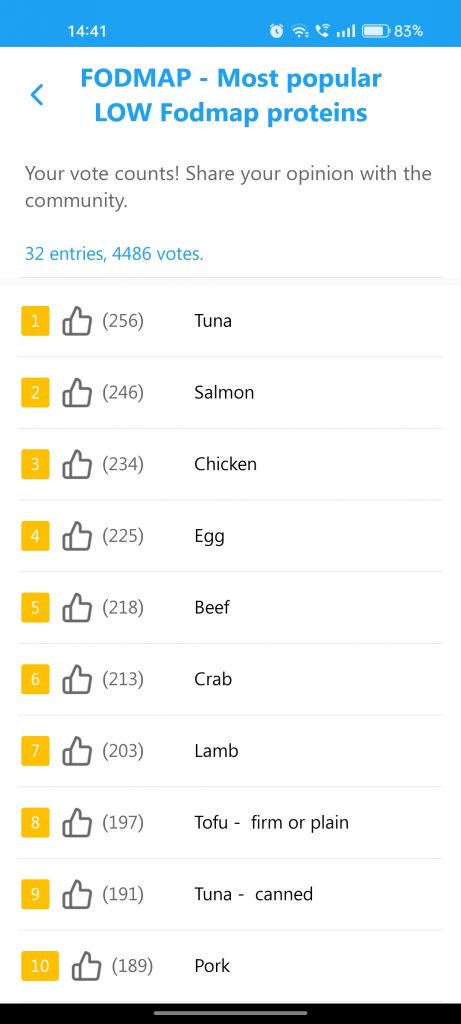The width and height of the screenshot is (461, 1024).
Task: Tap the yellow rank 1 badge
Action: pyautogui.click(x=35, y=321)
